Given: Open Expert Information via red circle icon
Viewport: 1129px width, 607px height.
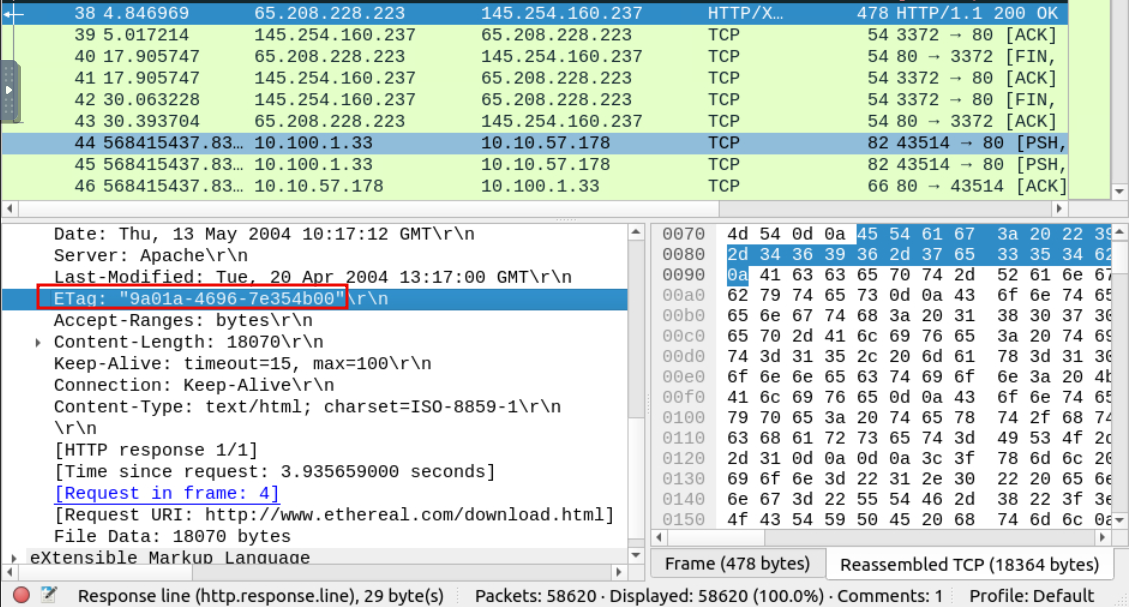Looking at the screenshot, I should (x=21, y=595).
